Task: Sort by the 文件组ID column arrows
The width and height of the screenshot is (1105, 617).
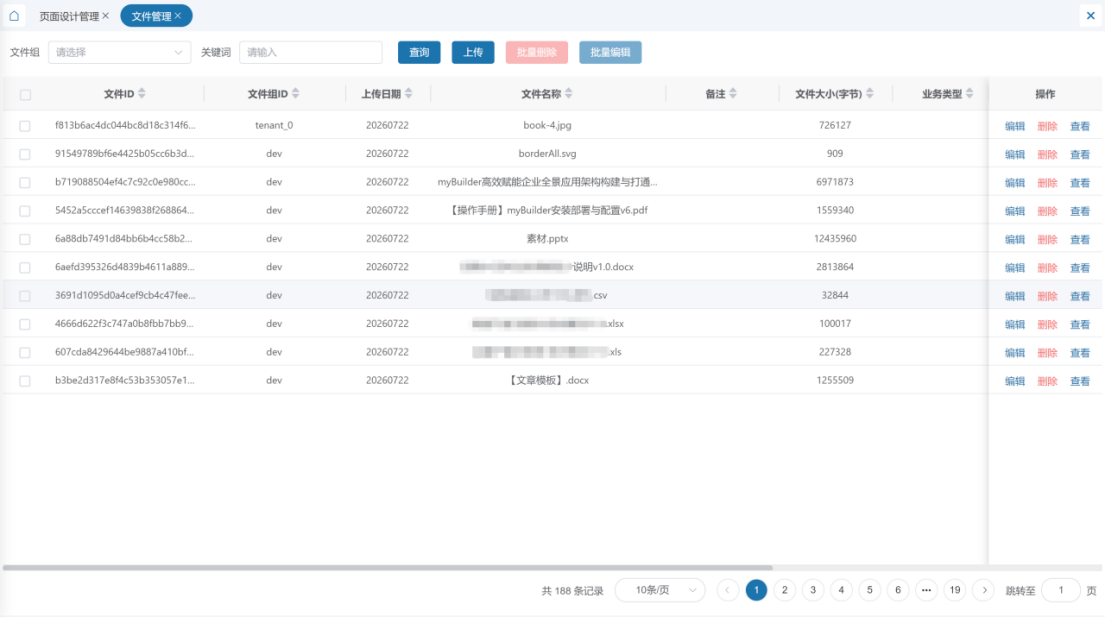Action: click(x=295, y=94)
